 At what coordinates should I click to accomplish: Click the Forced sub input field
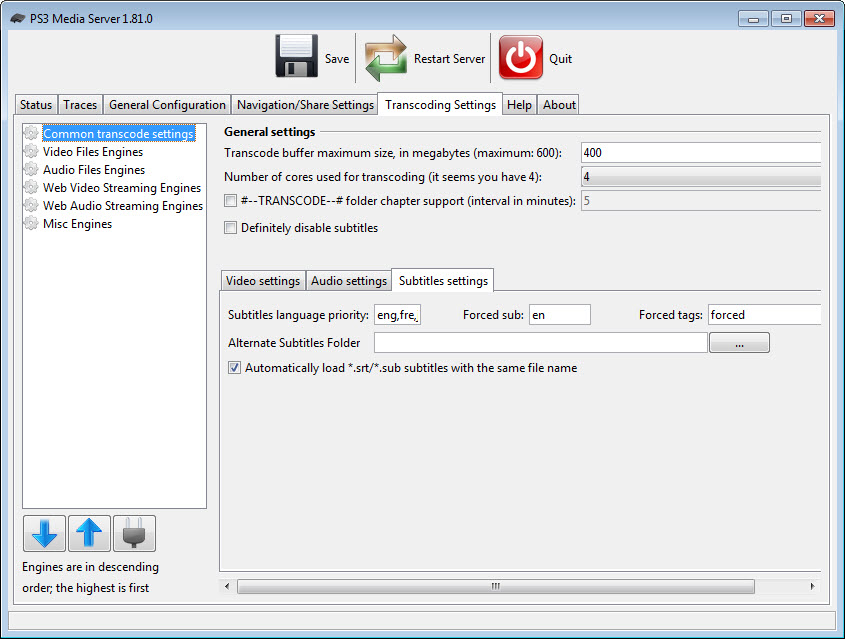[559, 315]
